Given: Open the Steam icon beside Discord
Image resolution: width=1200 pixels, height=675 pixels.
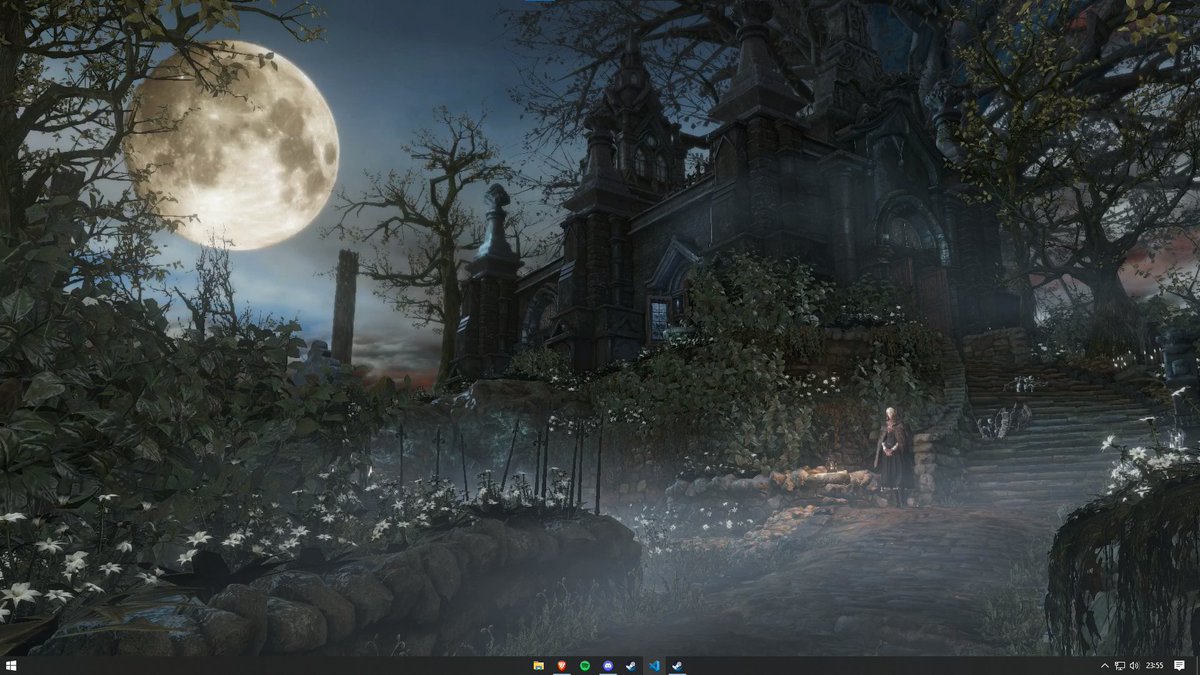Looking at the screenshot, I should point(630,665).
